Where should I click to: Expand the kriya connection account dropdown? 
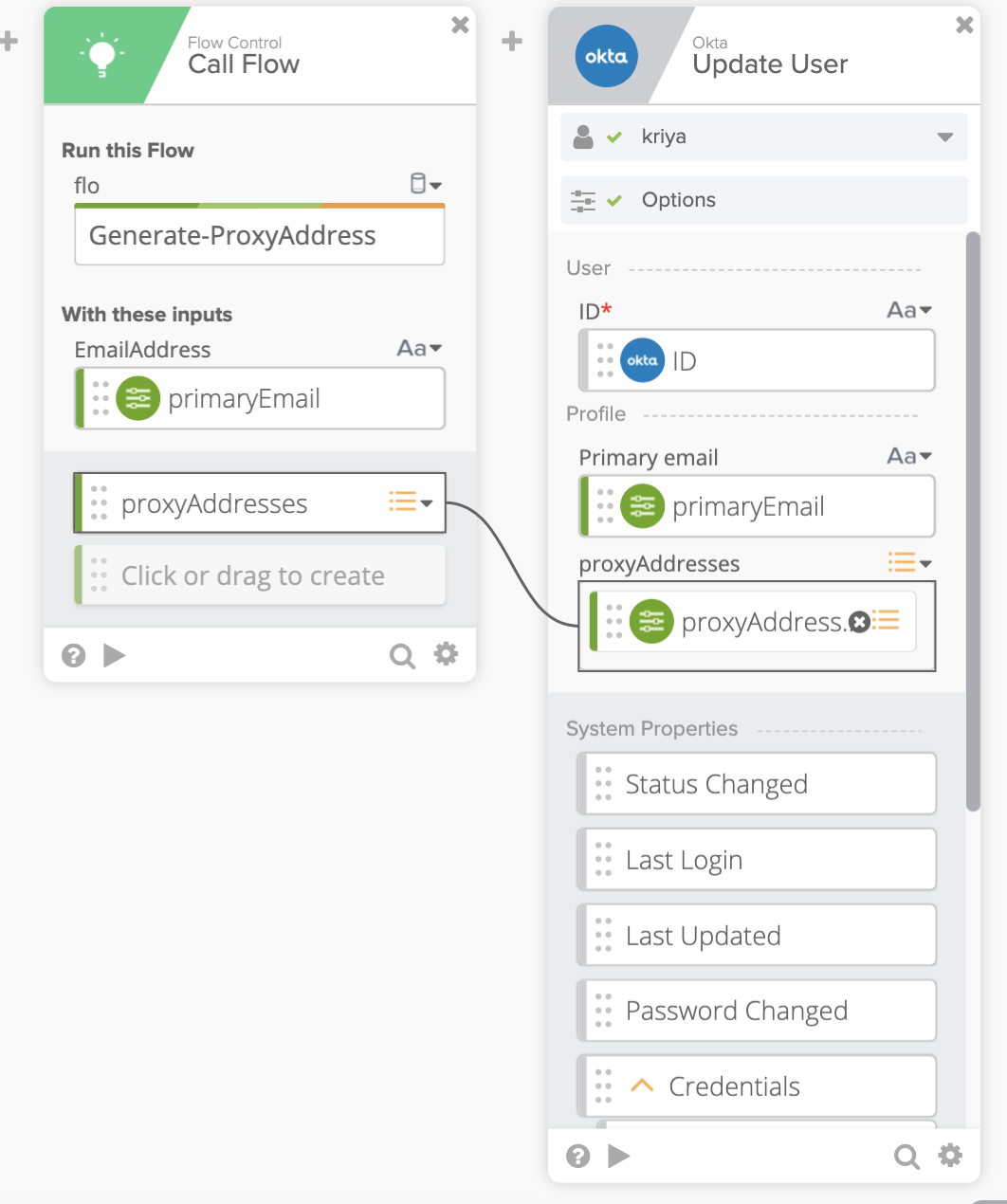[x=944, y=137]
